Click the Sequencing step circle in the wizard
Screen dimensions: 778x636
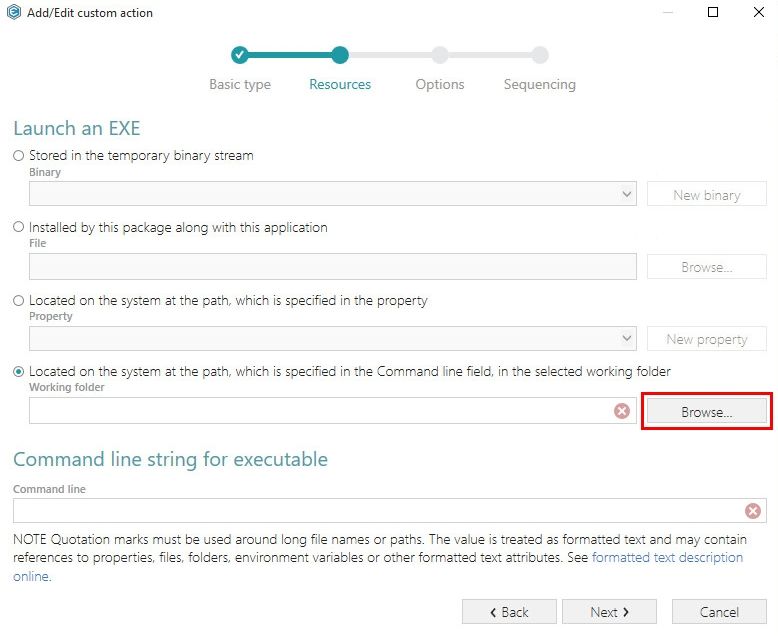tap(540, 55)
